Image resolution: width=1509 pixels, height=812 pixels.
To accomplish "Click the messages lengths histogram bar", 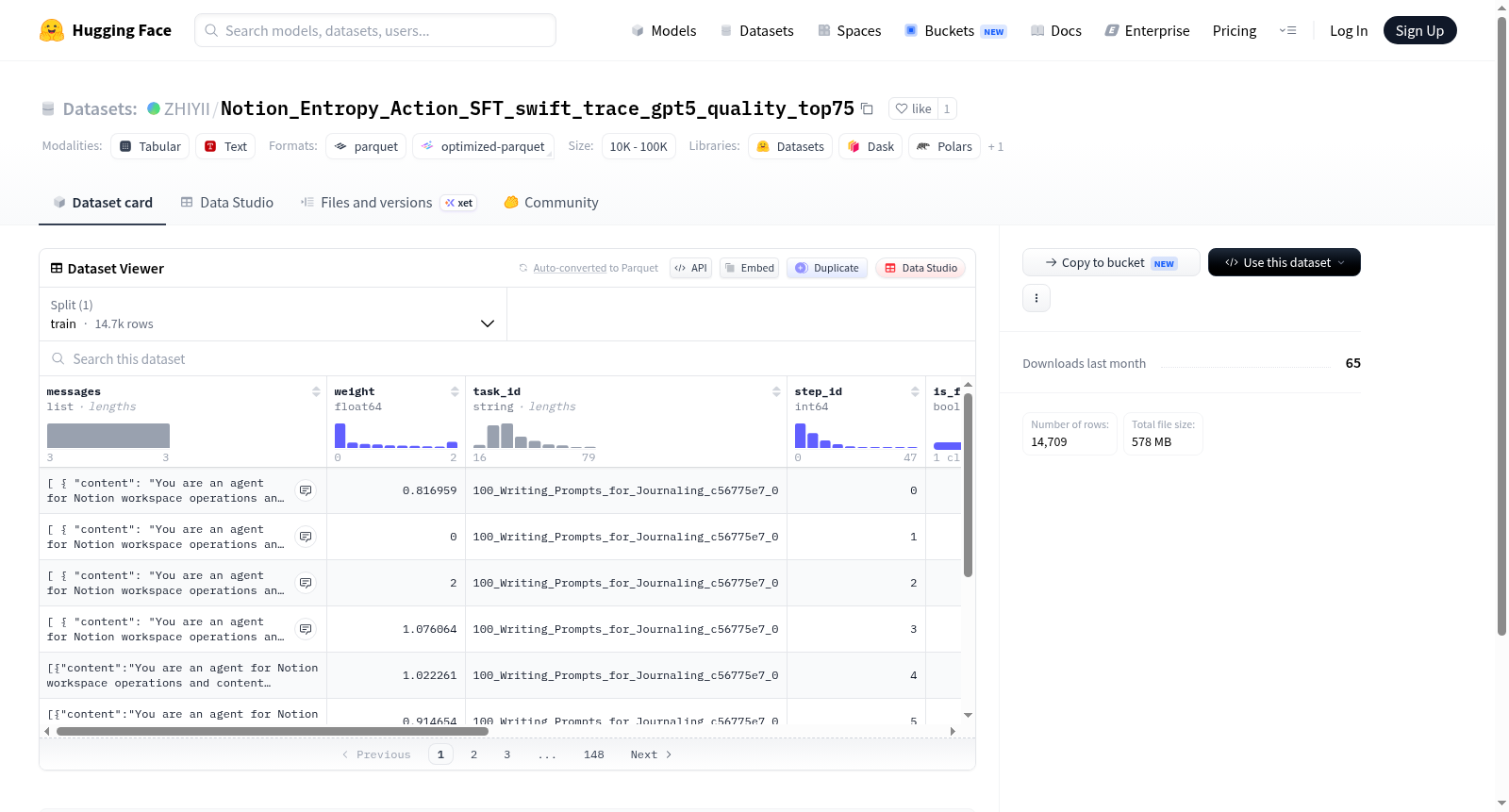I will (x=108, y=436).
